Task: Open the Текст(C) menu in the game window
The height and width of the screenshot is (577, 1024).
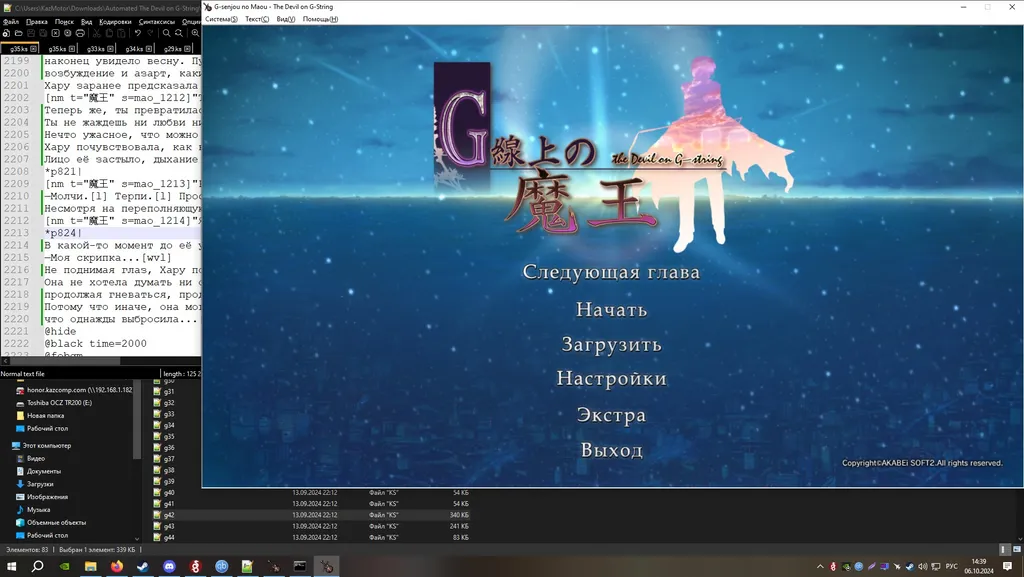Action: 257,19
